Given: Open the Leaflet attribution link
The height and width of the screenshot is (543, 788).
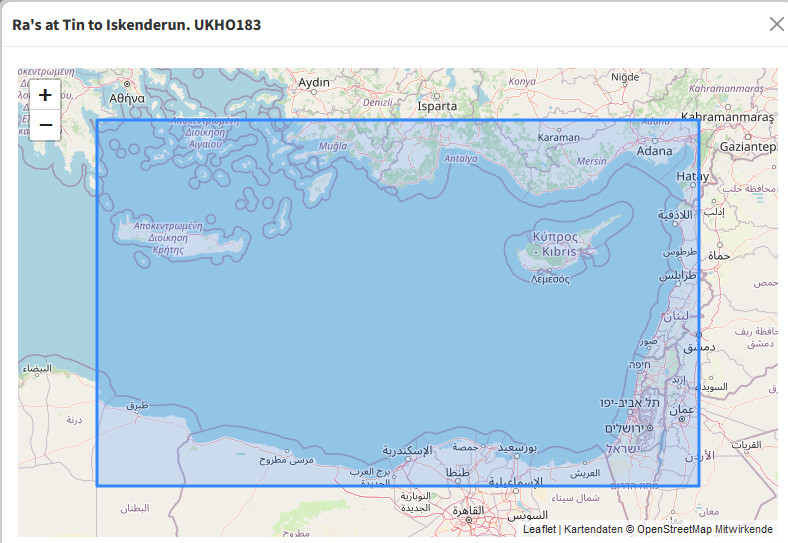Looking at the screenshot, I should tap(539, 529).
